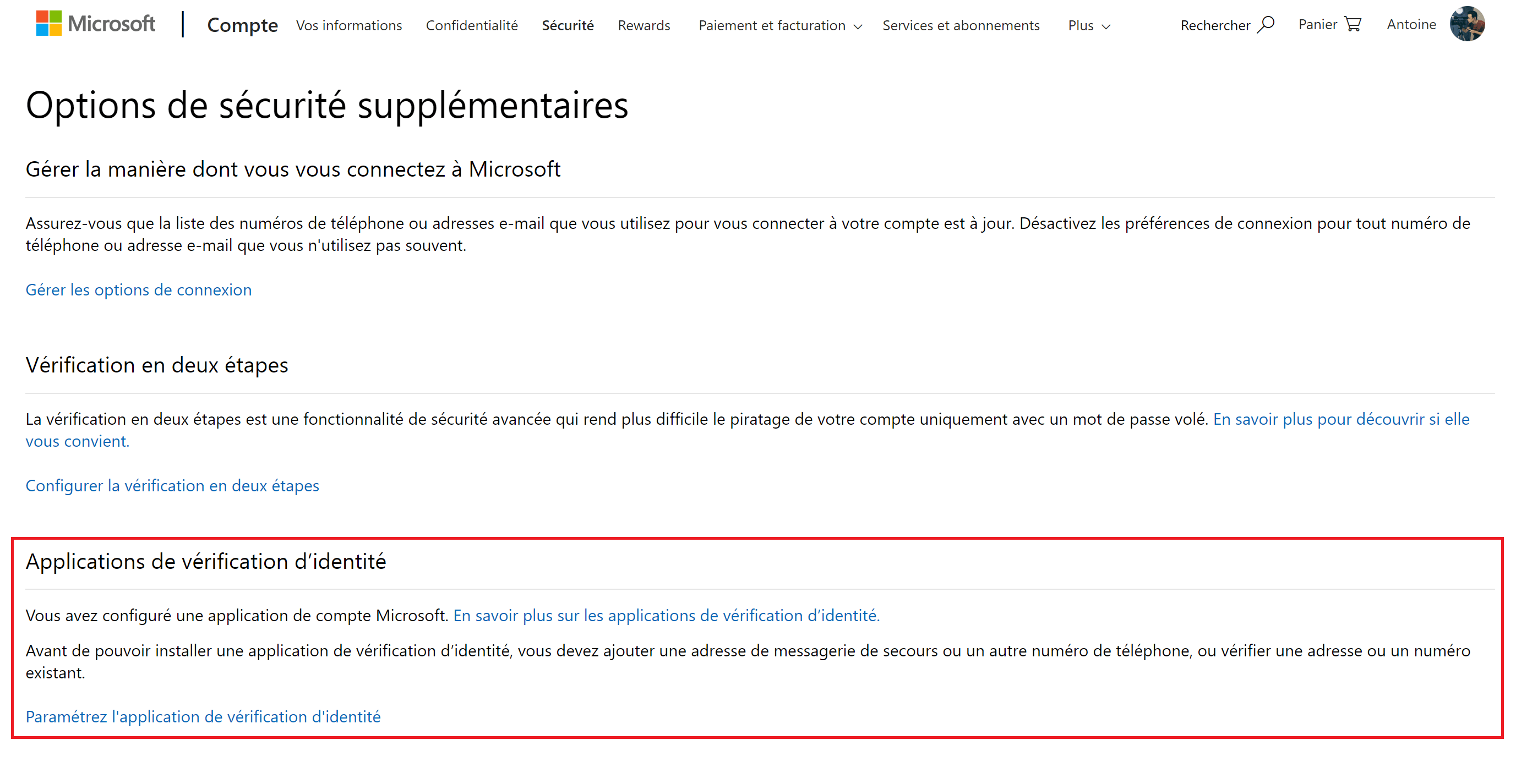1516x784 pixels.
Task: Open Paramétrez l'application de vérification d'identité
Action: (x=203, y=716)
